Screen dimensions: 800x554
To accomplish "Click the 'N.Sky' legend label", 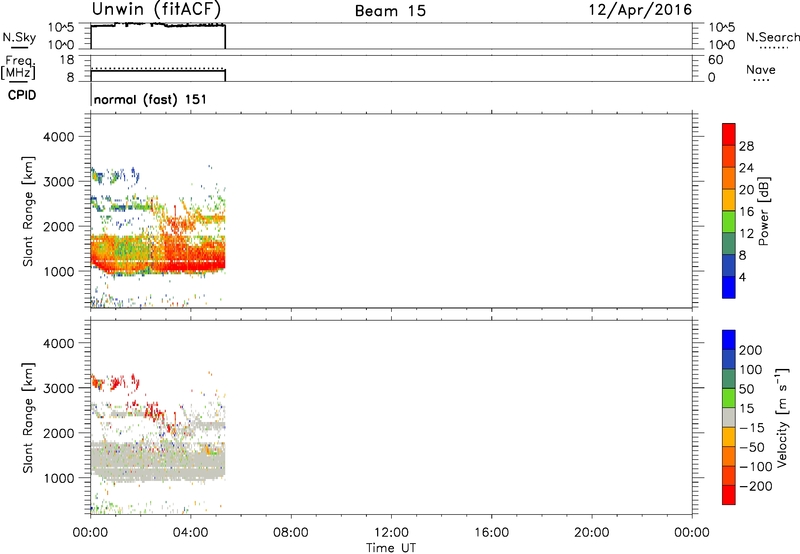I will [19, 37].
